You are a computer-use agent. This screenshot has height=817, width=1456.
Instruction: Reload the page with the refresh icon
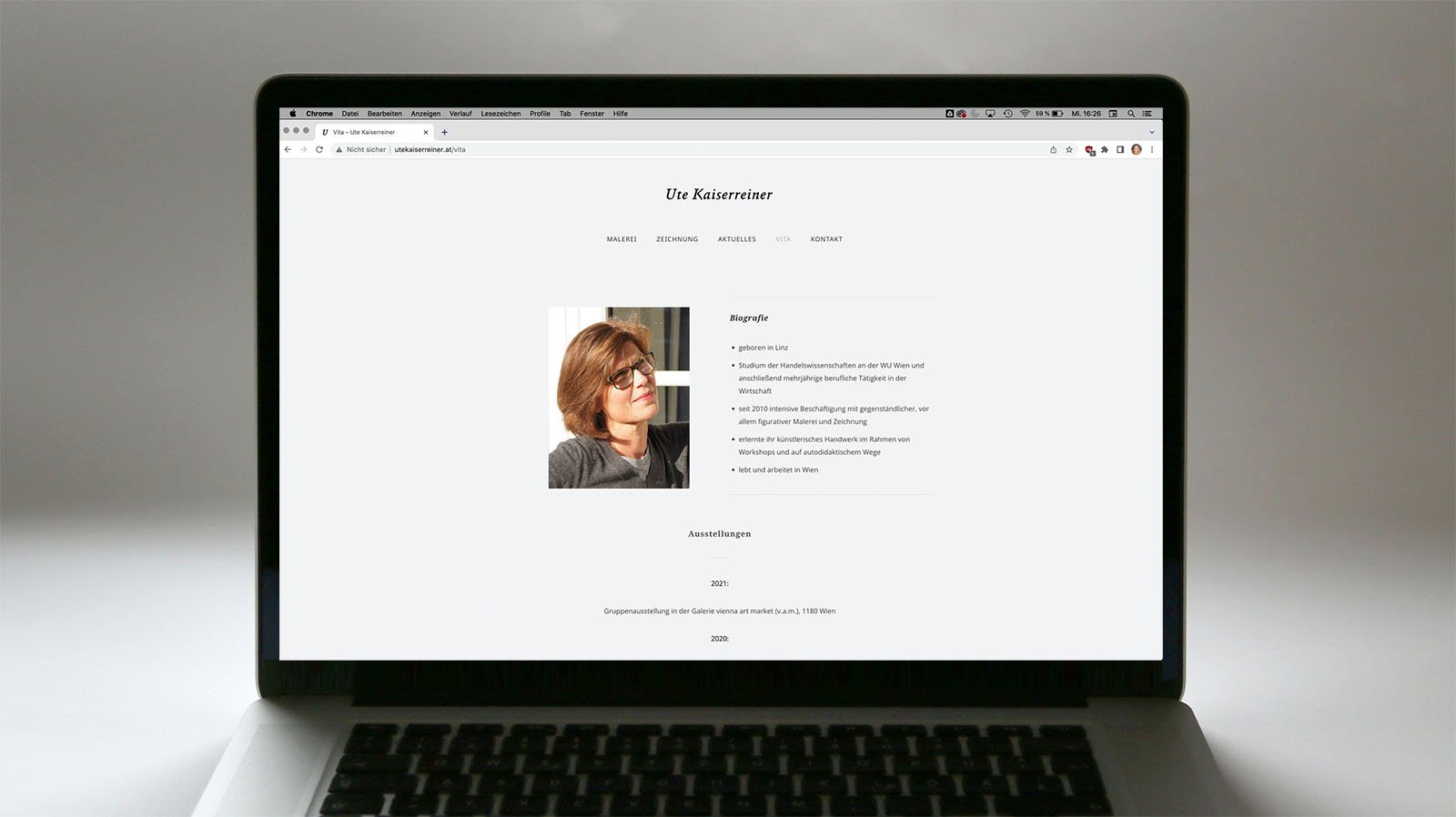[x=319, y=149]
